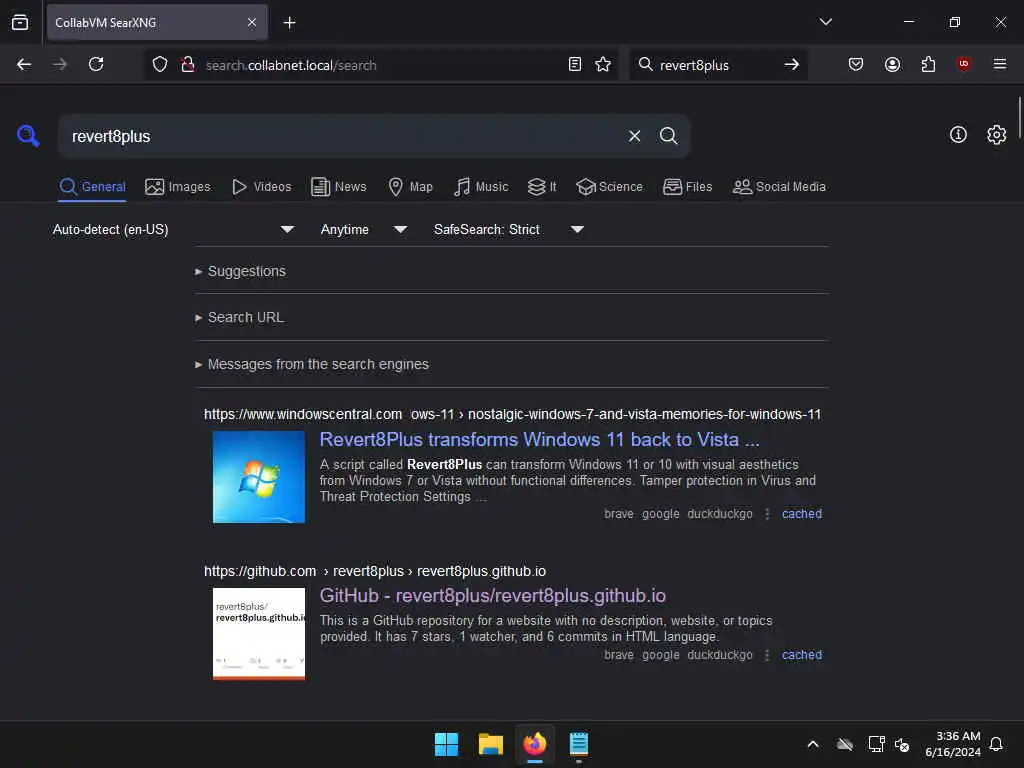The width and height of the screenshot is (1024, 768).
Task: Switch to Videos category
Action: pos(261,187)
